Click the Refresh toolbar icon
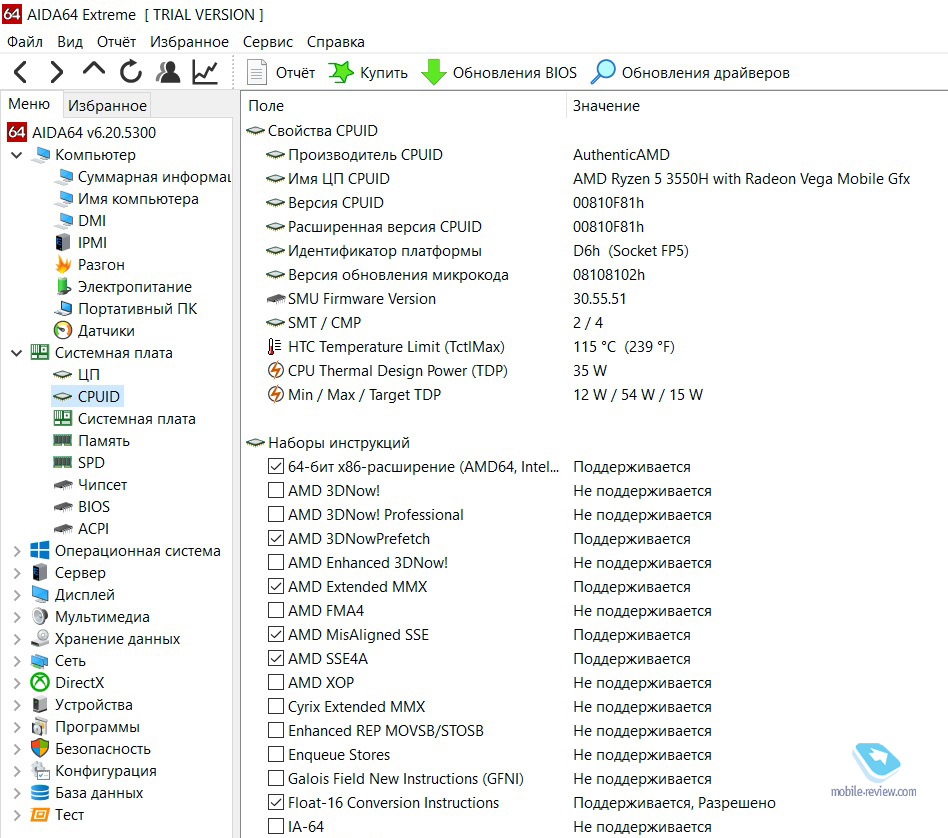 click(131, 72)
